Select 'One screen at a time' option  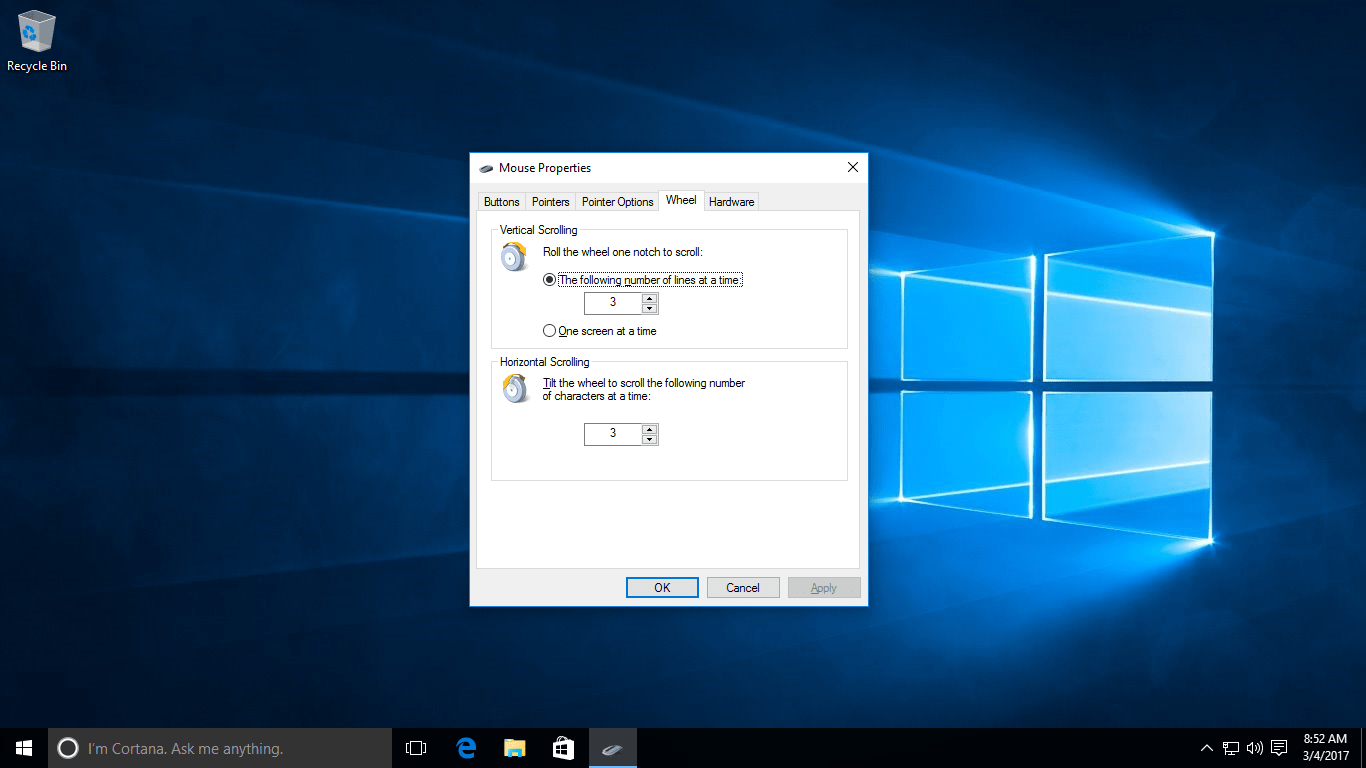pyautogui.click(x=549, y=330)
